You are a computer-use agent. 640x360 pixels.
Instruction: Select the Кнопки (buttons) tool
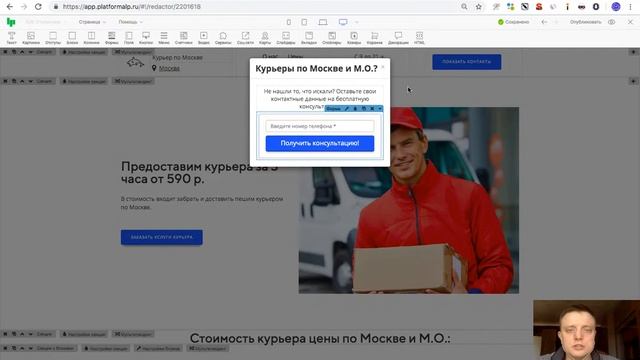pos(146,38)
